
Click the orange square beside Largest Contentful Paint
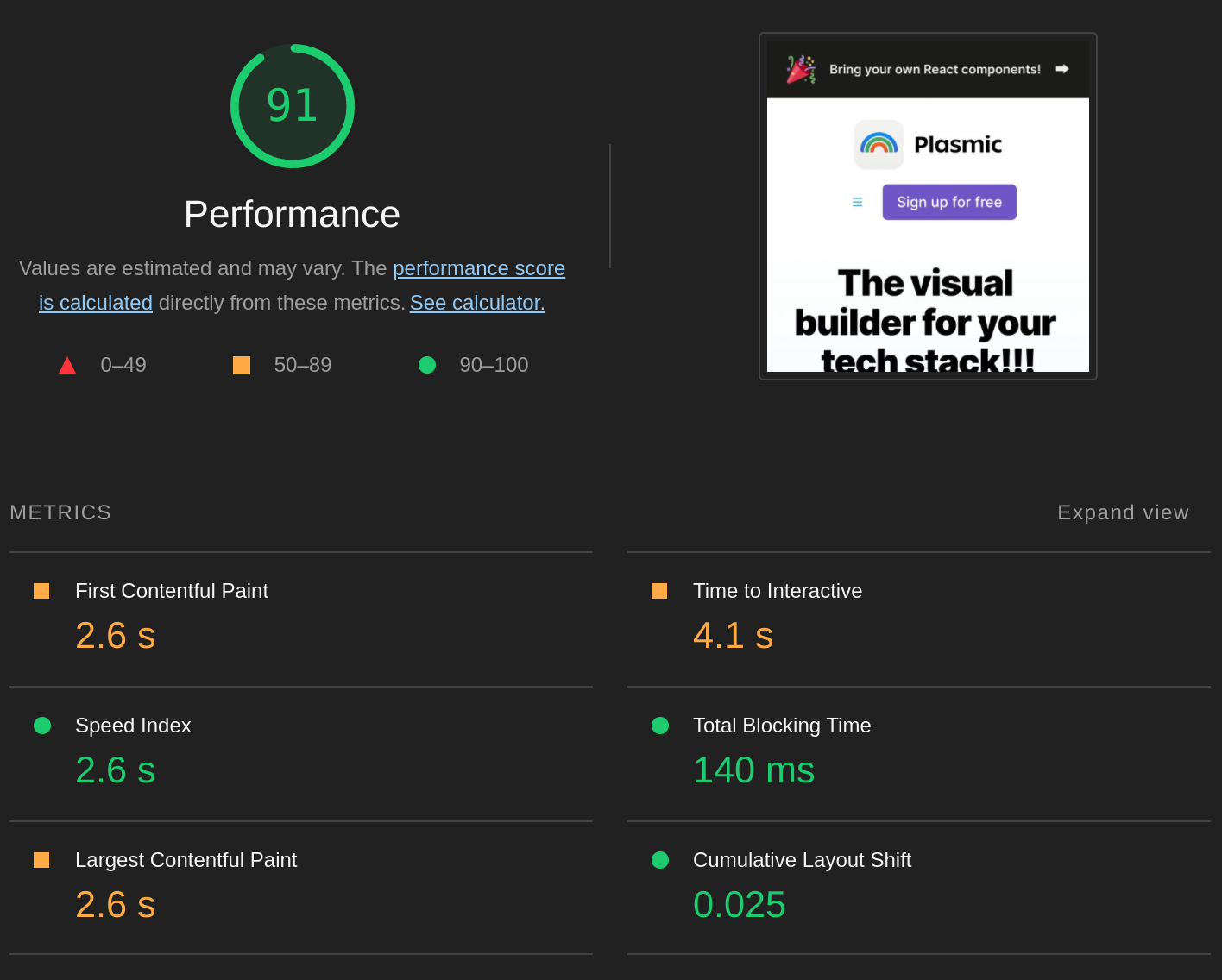pos(41,860)
